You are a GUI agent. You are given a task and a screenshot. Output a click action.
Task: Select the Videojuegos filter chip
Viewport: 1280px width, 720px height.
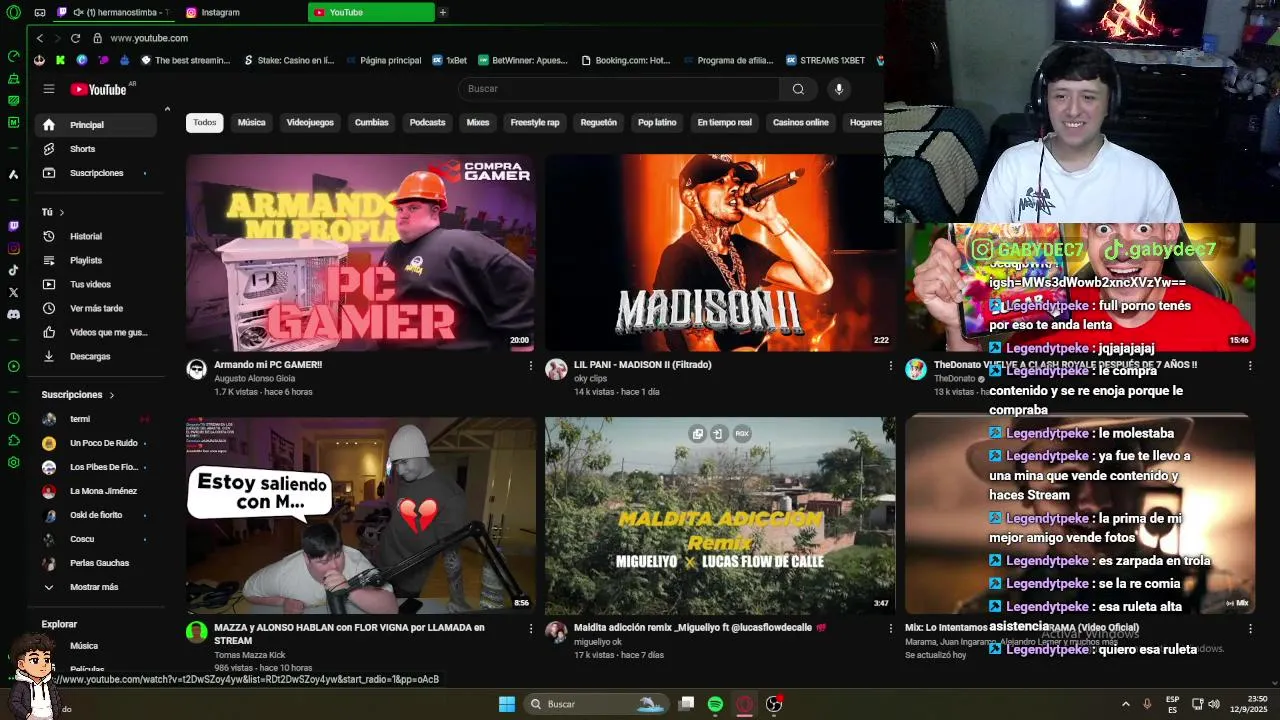(x=310, y=123)
